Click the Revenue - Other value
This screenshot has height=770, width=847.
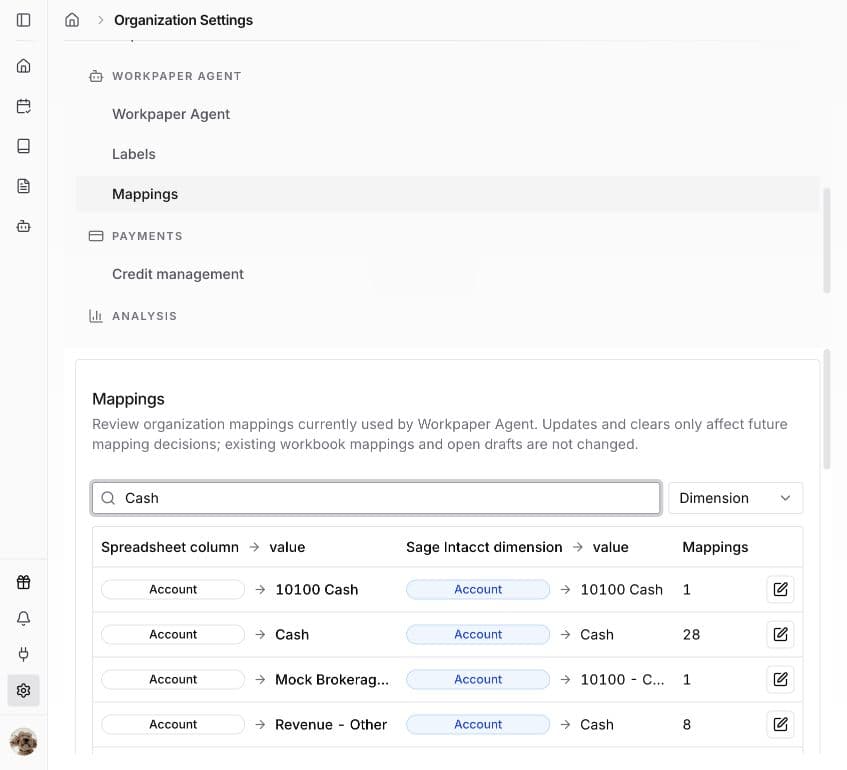[x=331, y=724]
